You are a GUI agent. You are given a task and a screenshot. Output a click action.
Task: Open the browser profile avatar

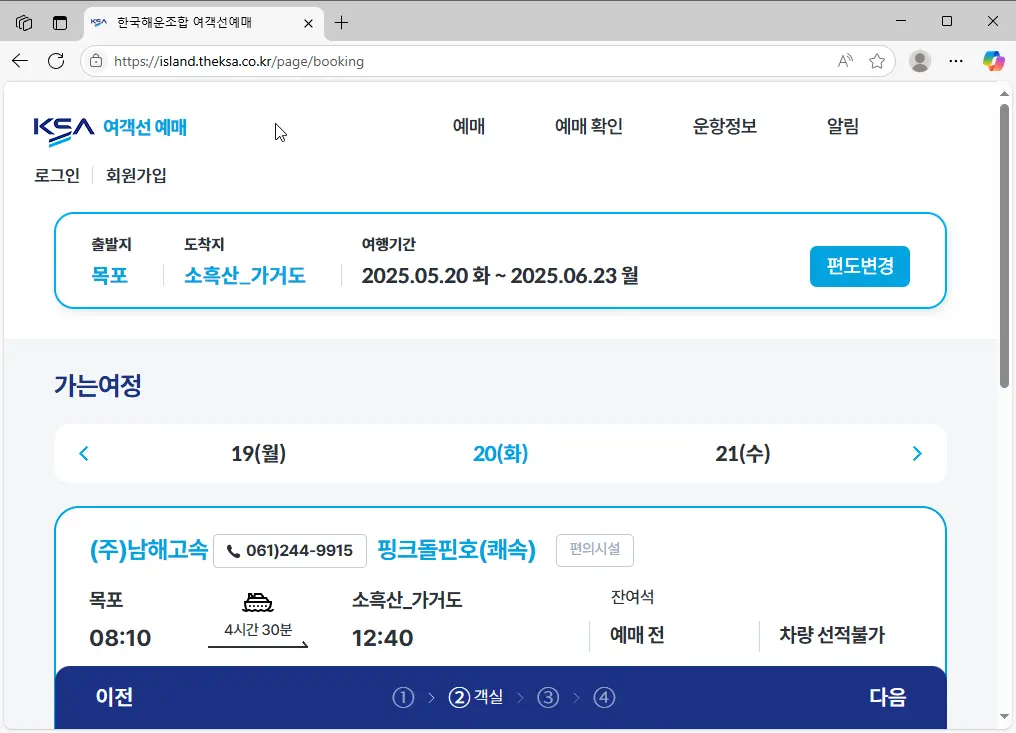point(919,61)
